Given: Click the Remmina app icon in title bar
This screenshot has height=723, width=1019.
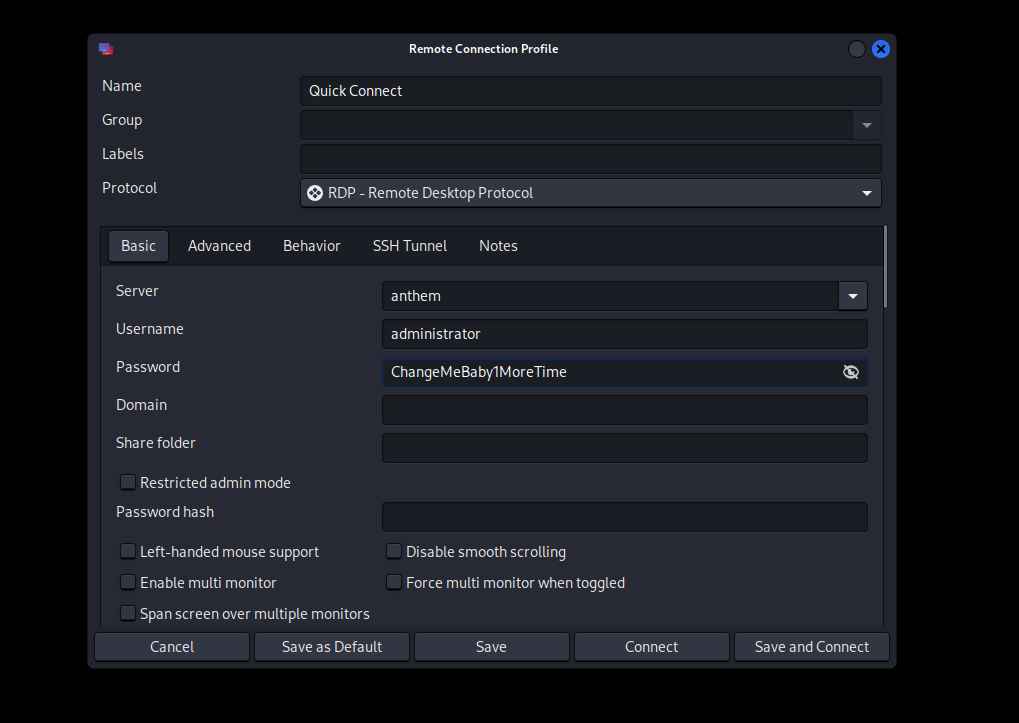Looking at the screenshot, I should (x=106, y=49).
